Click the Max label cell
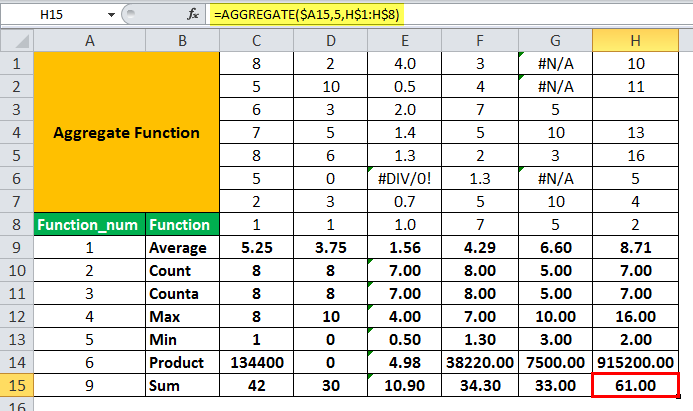 point(183,316)
